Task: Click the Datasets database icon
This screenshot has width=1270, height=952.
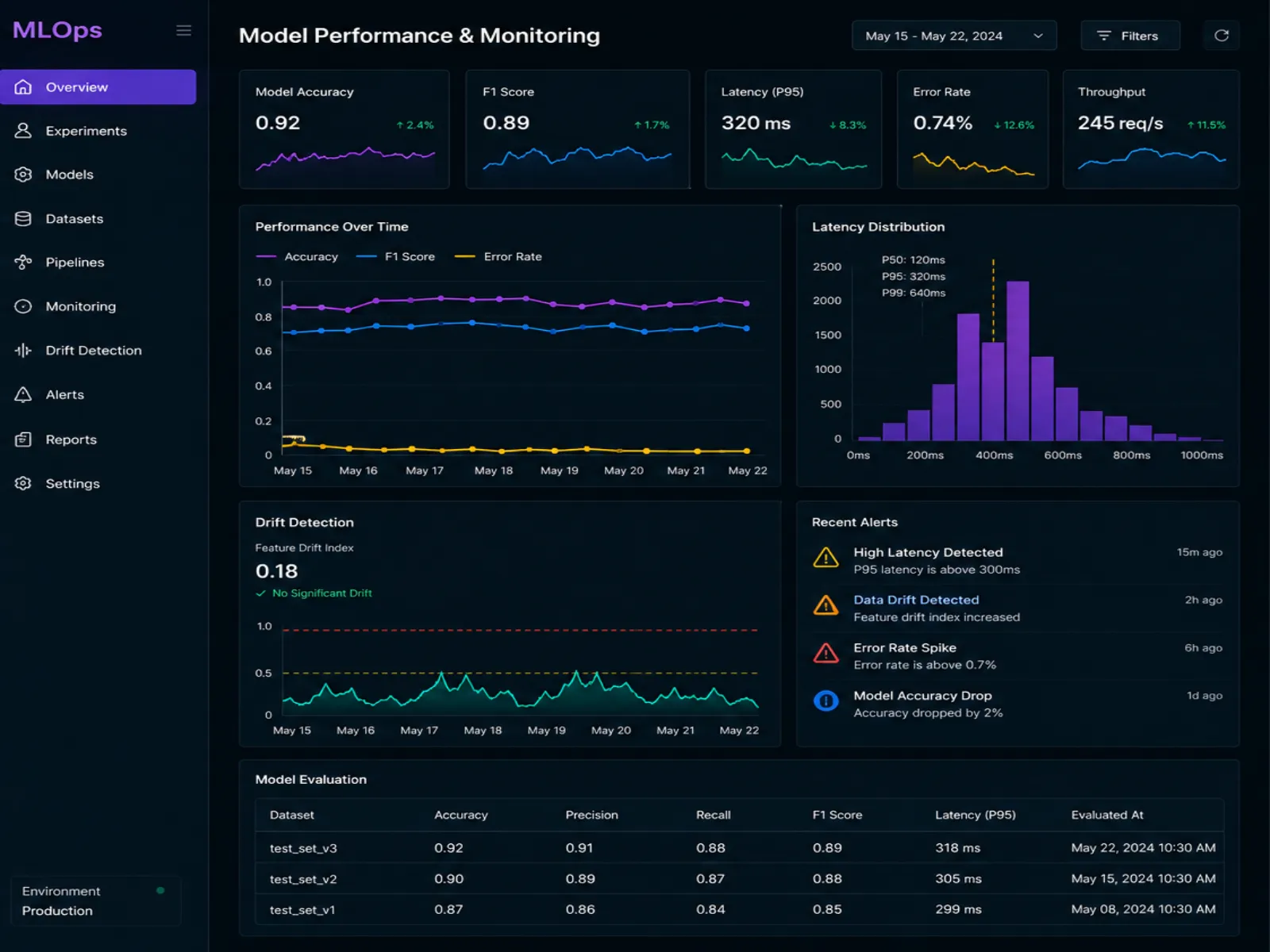Action: (x=24, y=219)
